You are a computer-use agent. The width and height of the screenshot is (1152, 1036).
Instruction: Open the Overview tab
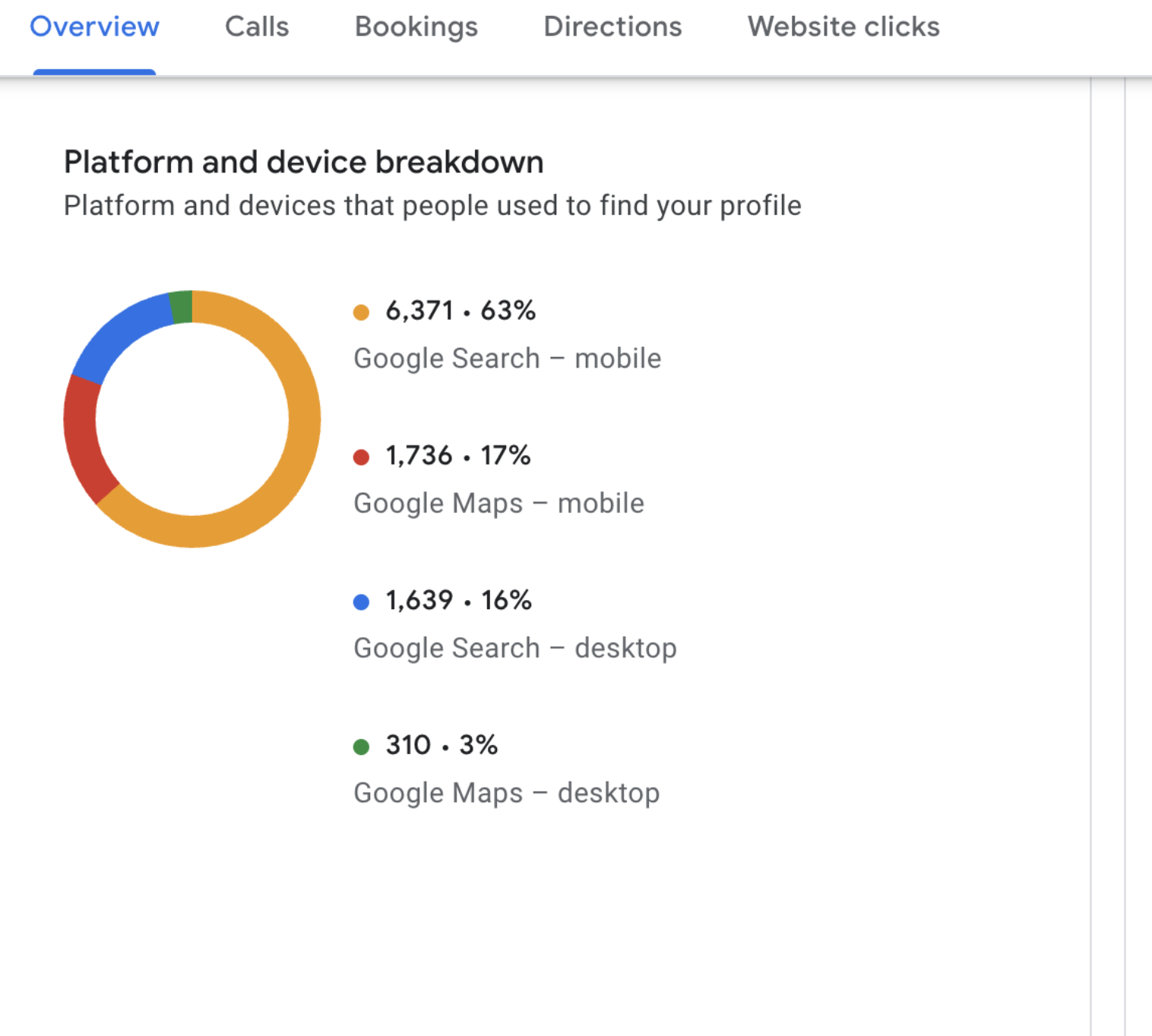(94, 27)
